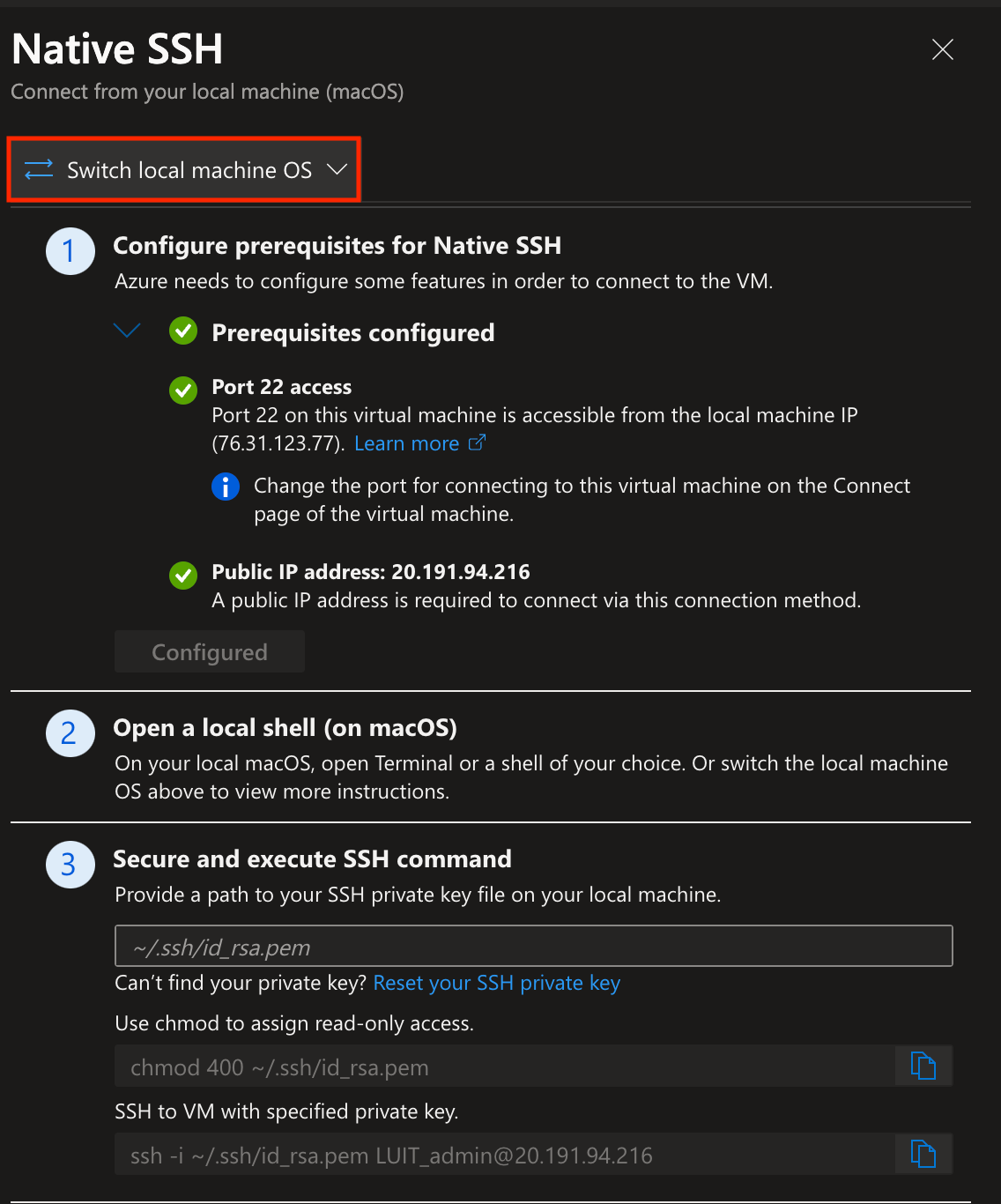
Task: Click the step 1 number circle
Action: coord(70,251)
